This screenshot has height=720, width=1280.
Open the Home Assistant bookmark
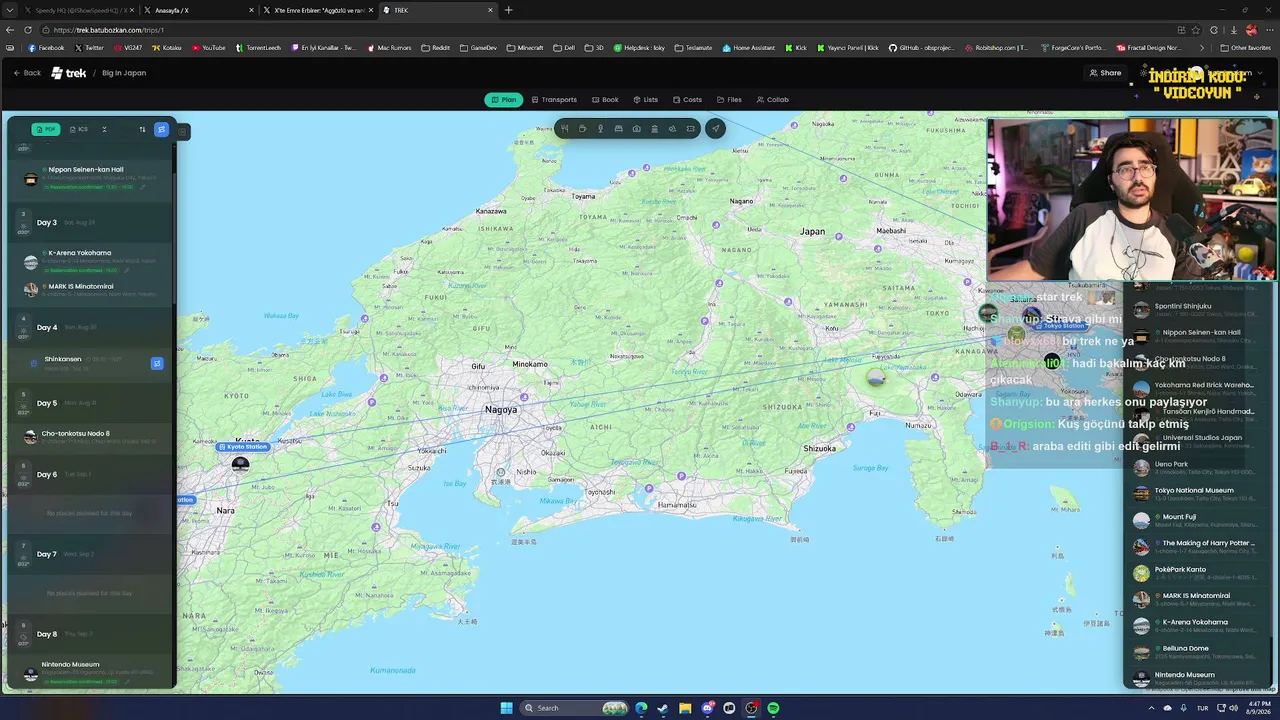[749, 48]
